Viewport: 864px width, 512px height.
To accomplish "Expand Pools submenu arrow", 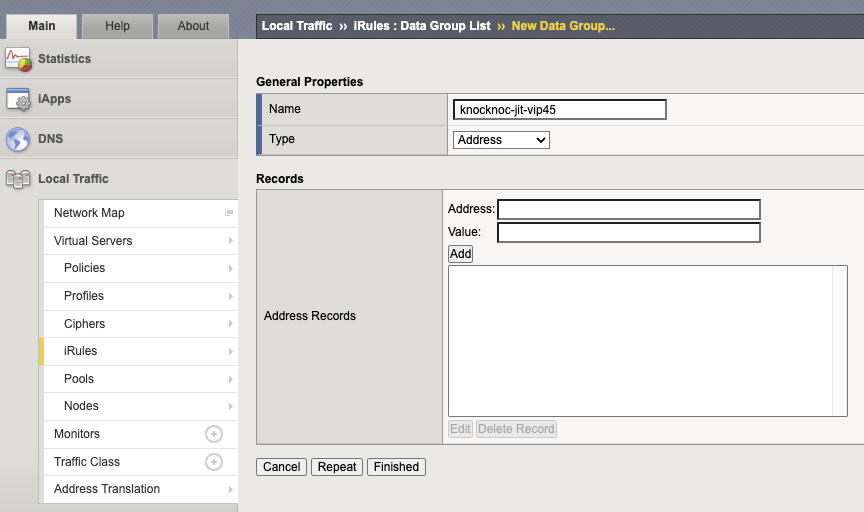I will [230, 379].
